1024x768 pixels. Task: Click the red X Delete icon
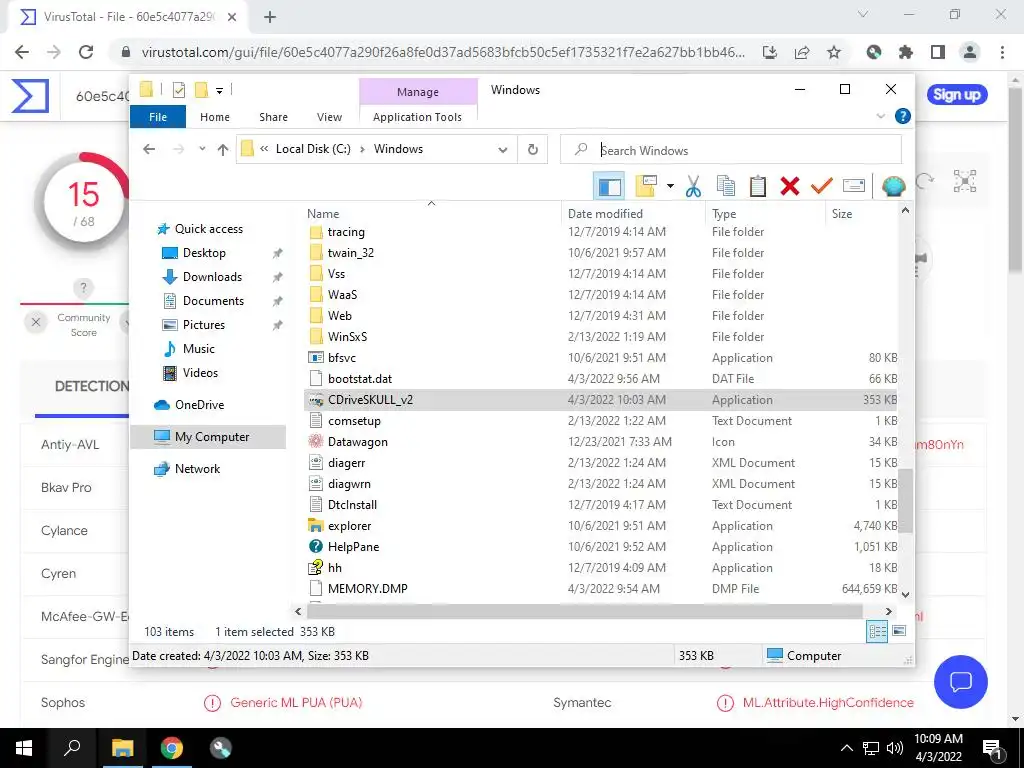coord(790,186)
